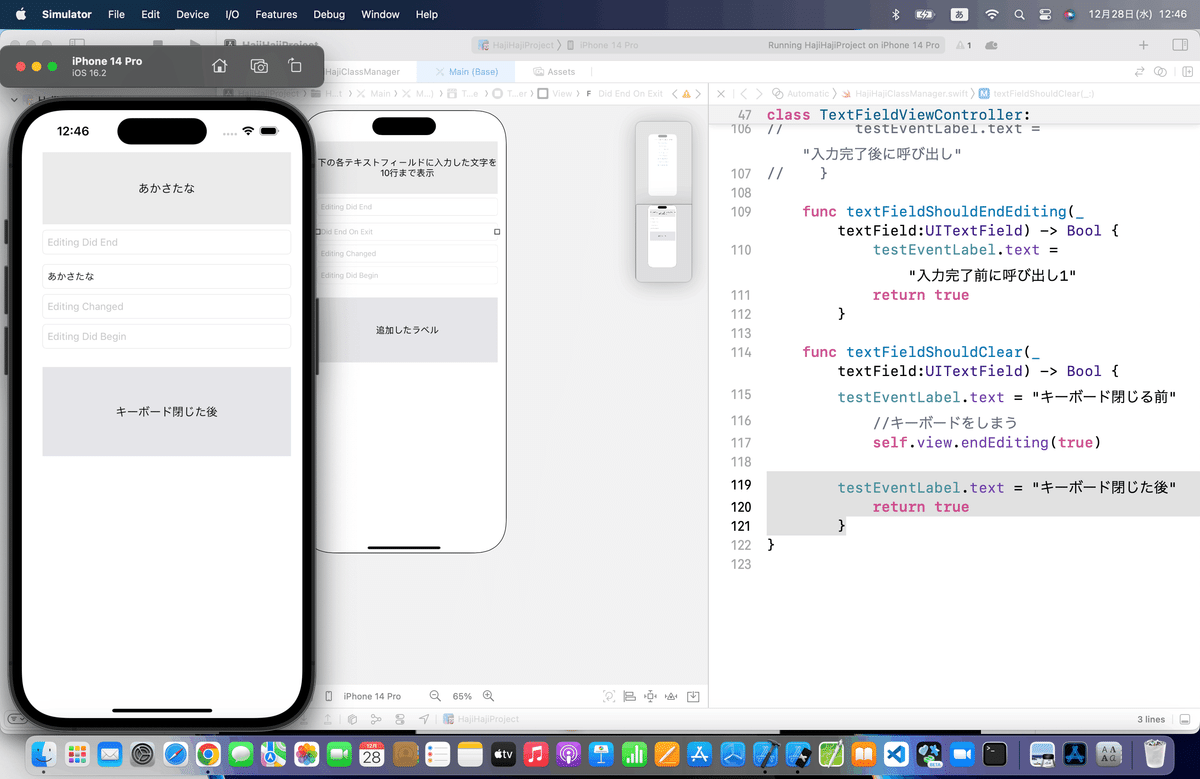Open the File menu
1200x779 pixels.
[116, 14]
